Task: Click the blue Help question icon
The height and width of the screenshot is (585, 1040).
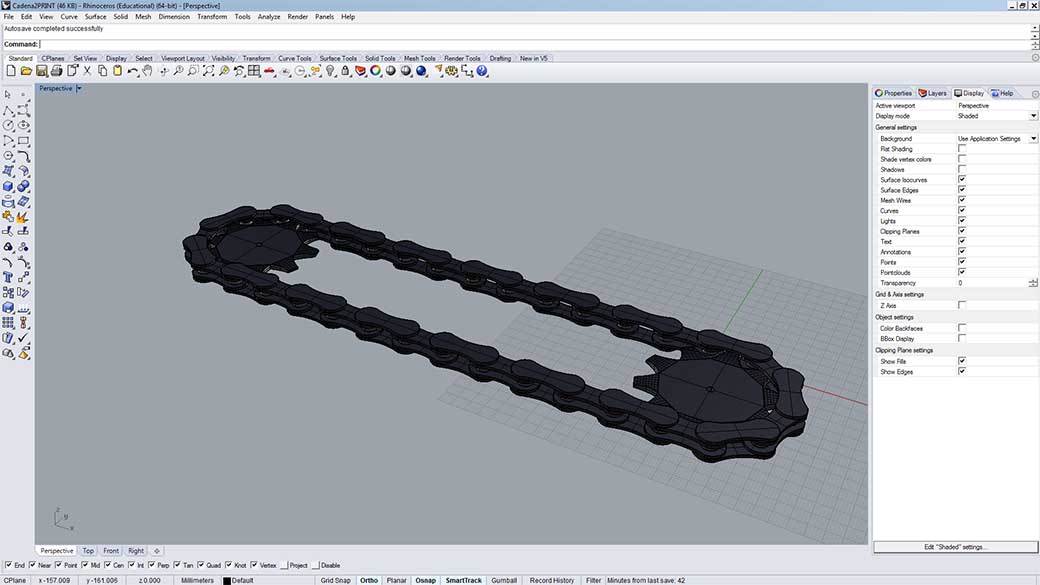Action: pyautogui.click(x=482, y=71)
